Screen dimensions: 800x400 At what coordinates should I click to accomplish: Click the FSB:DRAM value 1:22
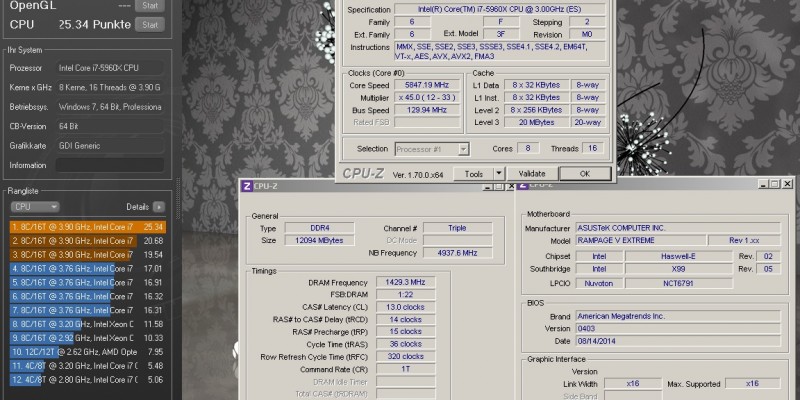click(406, 294)
